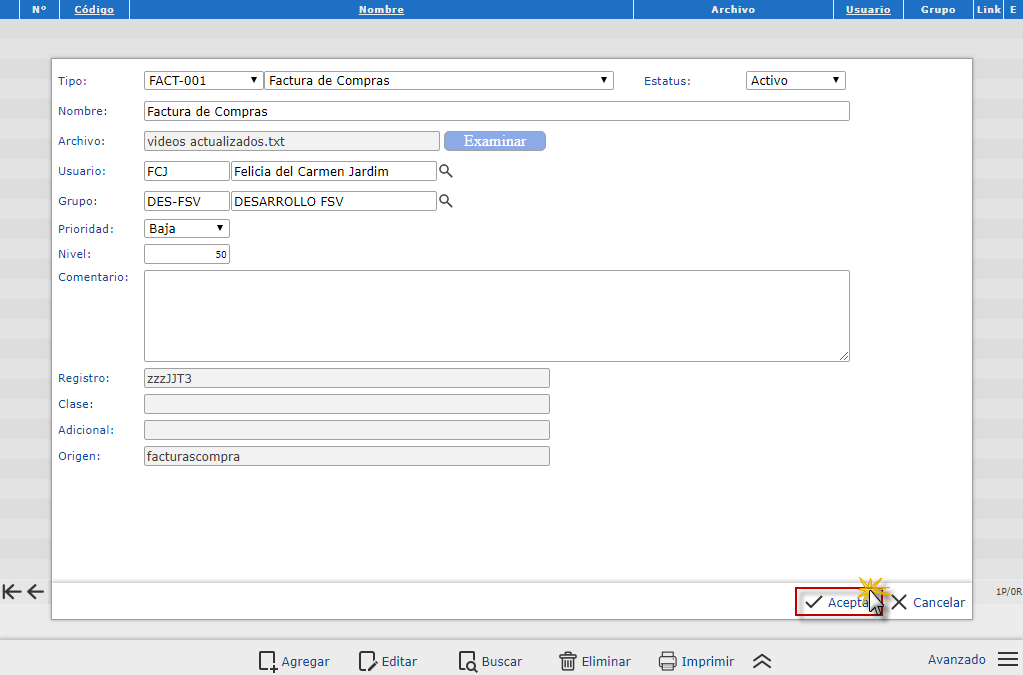Image resolution: width=1023 pixels, height=675 pixels.
Task: Click the Buscar toolbar button
Action: [491, 661]
